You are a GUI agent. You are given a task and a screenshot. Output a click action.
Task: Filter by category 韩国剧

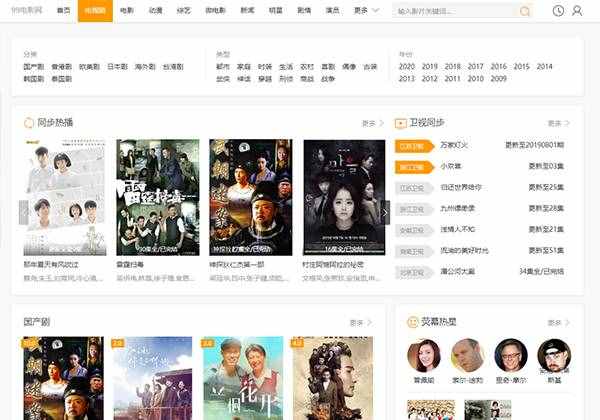(x=34, y=79)
